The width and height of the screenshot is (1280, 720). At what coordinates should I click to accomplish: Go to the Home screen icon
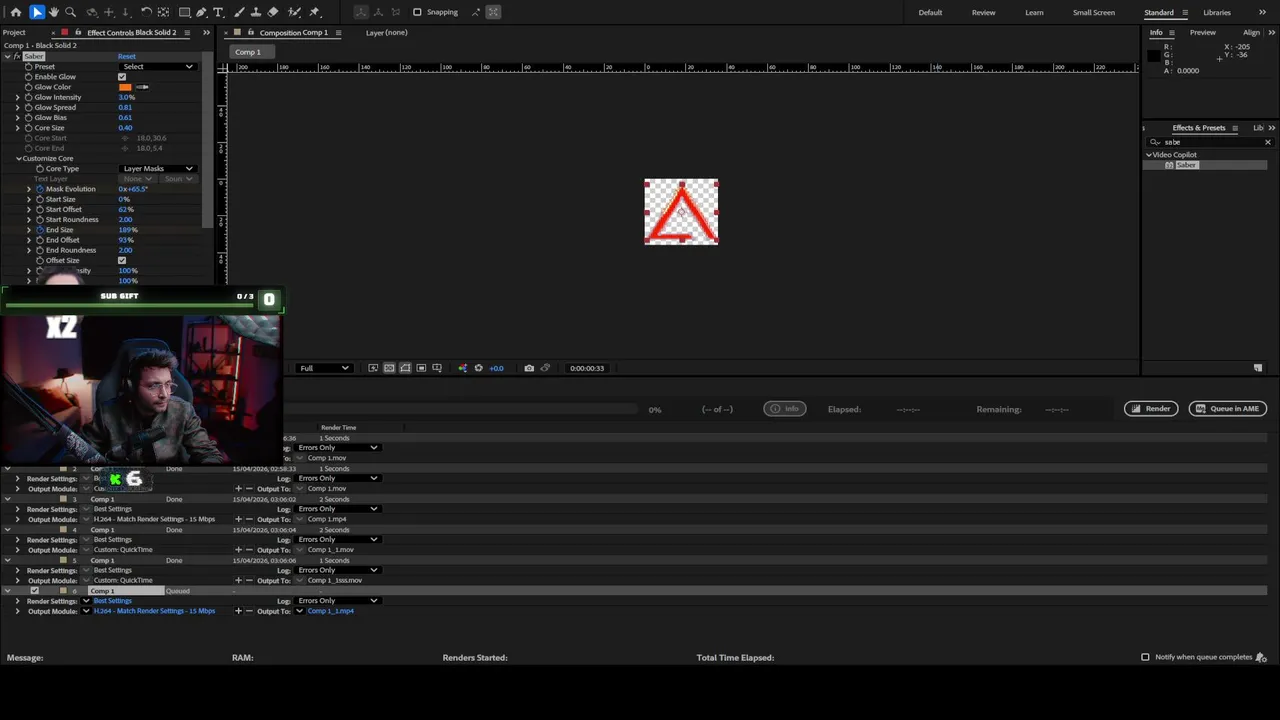tap(15, 12)
